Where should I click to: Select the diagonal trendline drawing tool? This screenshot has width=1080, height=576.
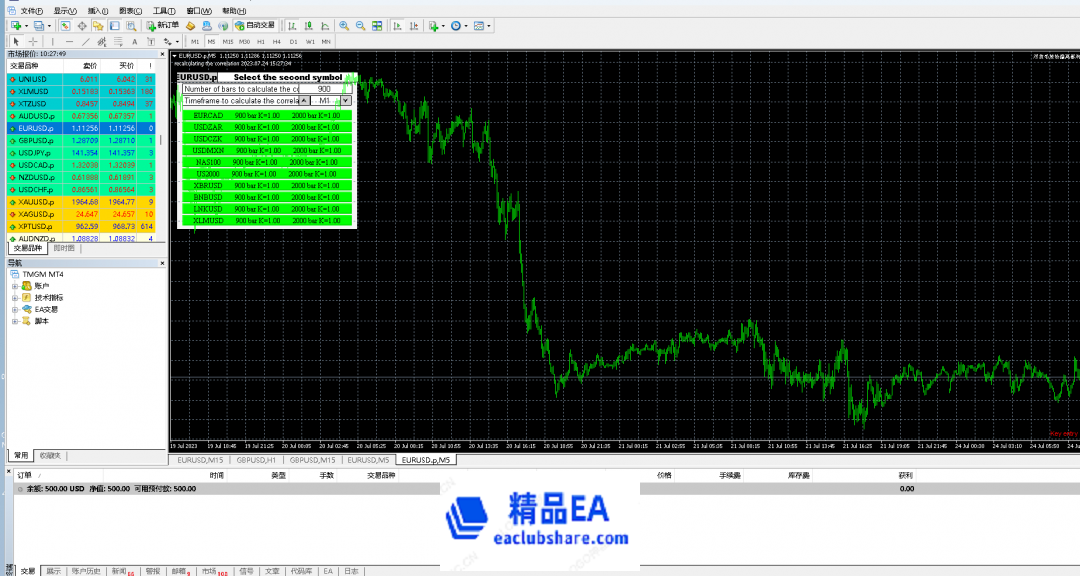point(86,41)
